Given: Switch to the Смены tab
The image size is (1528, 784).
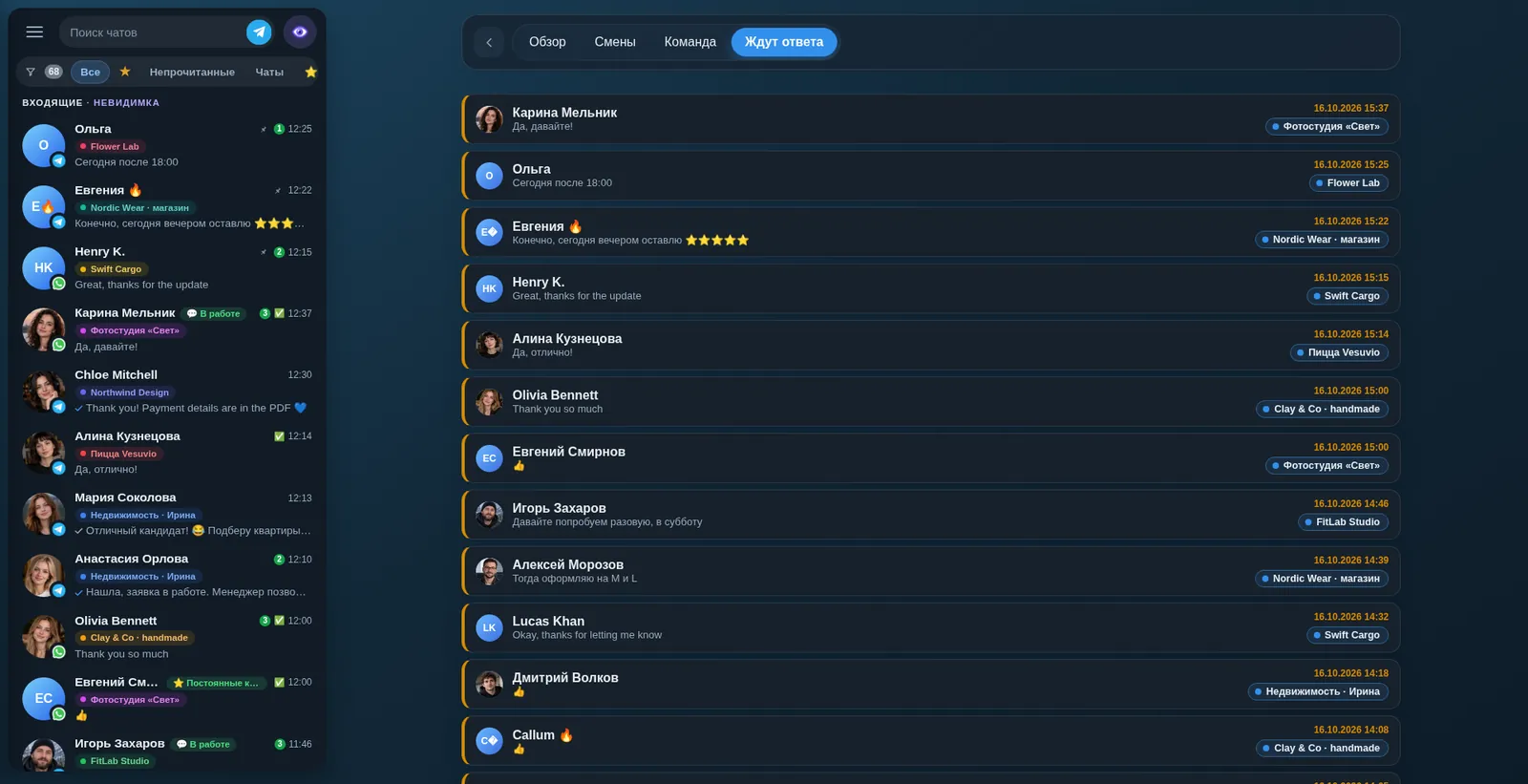Looking at the screenshot, I should (x=615, y=42).
